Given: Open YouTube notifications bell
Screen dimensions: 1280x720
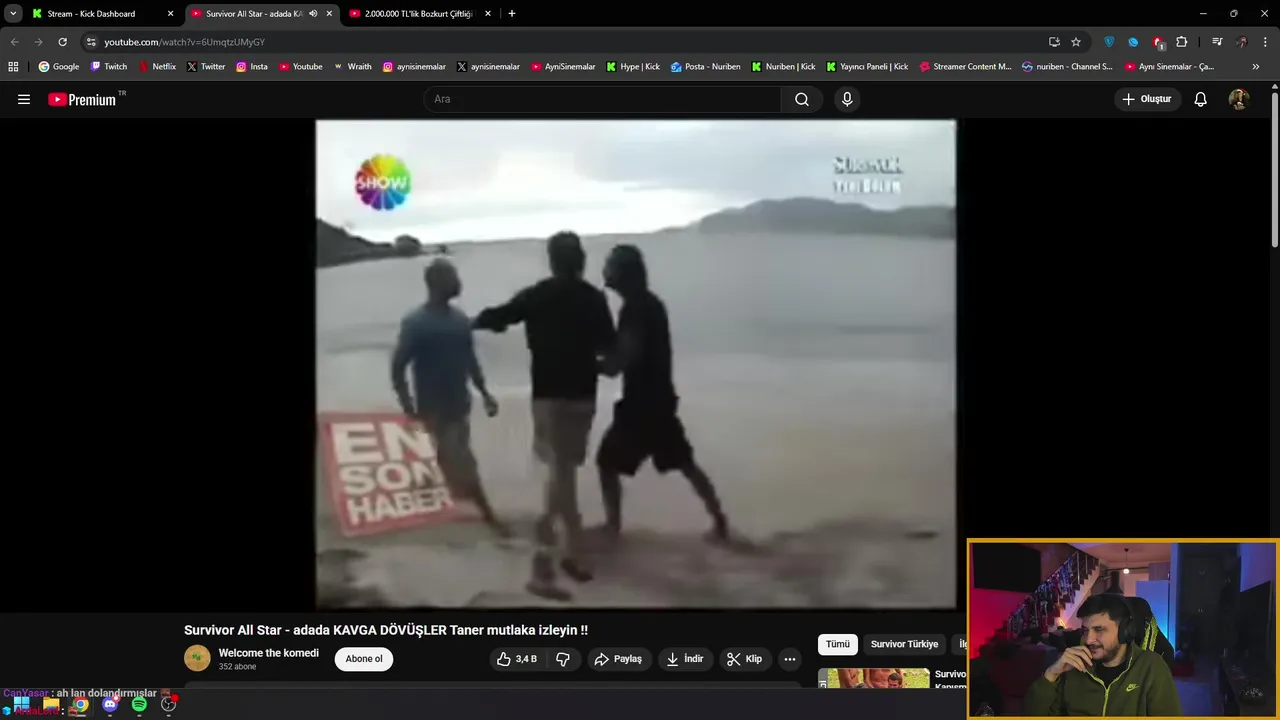Looking at the screenshot, I should coord(1201,99).
